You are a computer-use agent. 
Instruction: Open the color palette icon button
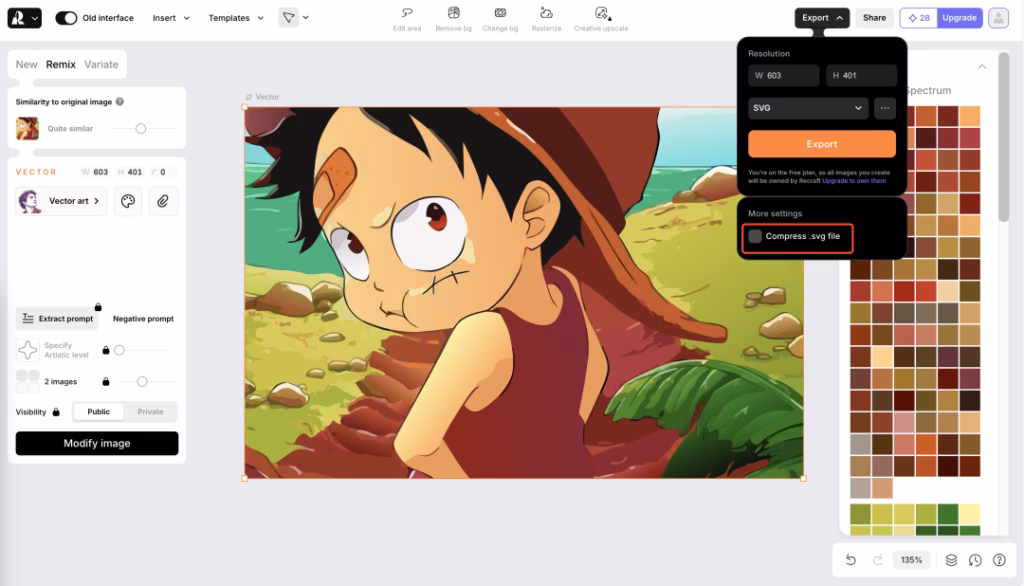[x=128, y=201]
